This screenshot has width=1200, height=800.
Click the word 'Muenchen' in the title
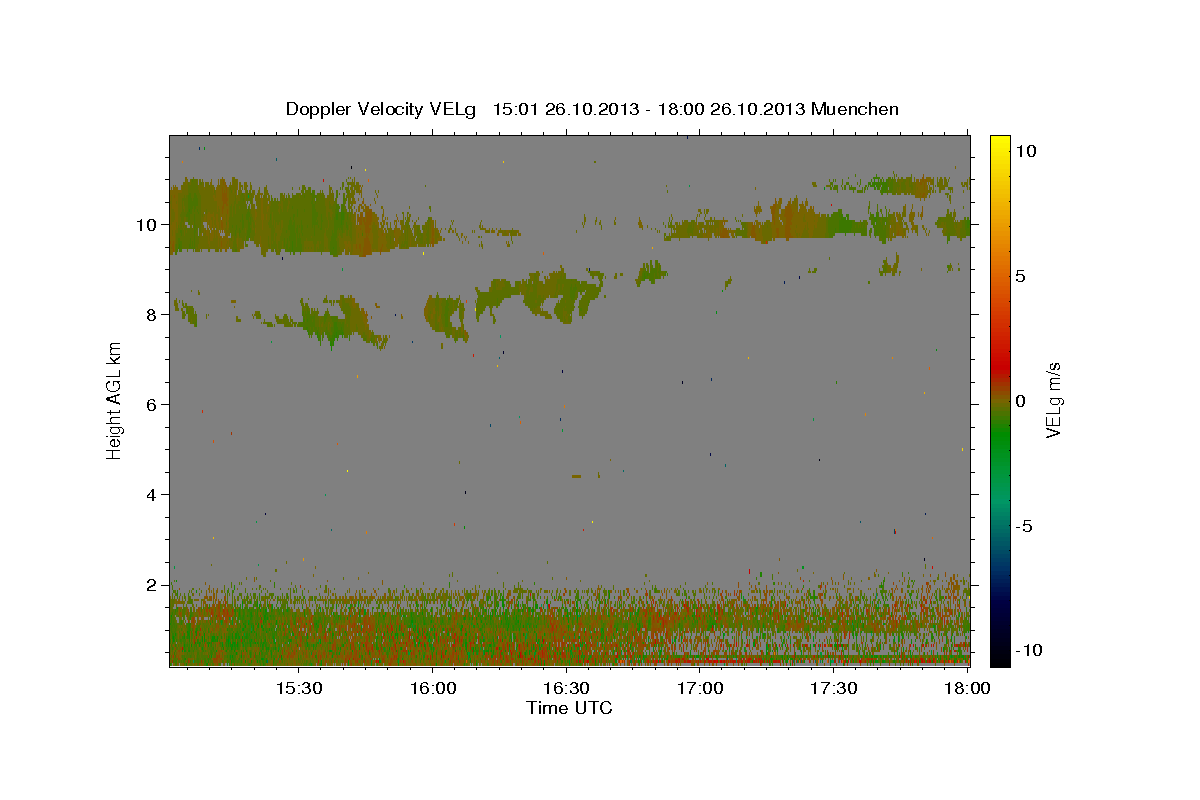[855, 109]
